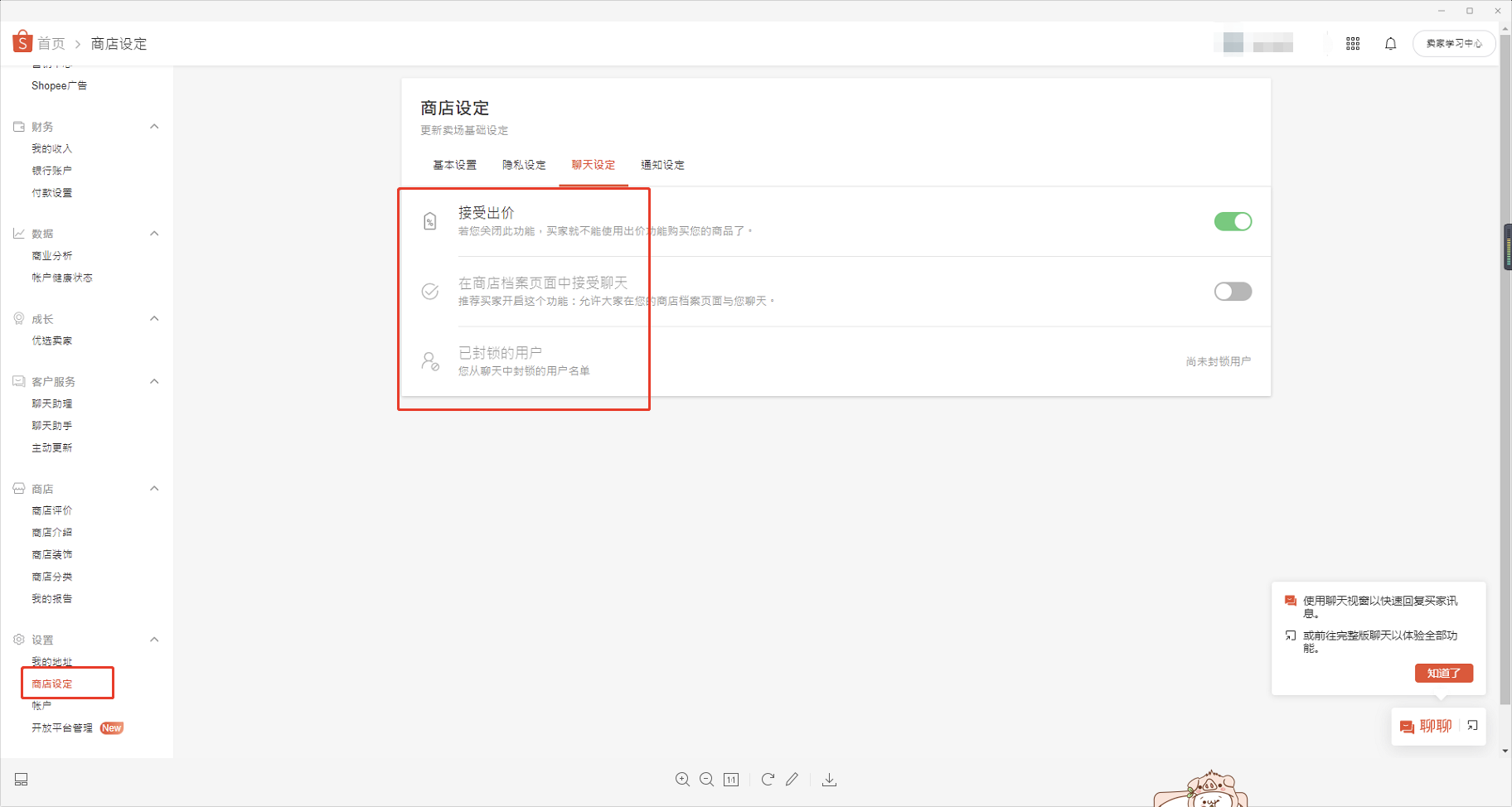Open 帐户健康状态 in the sidebar
Image resolution: width=1512 pixels, height=807 pixels.
[62, 278]
